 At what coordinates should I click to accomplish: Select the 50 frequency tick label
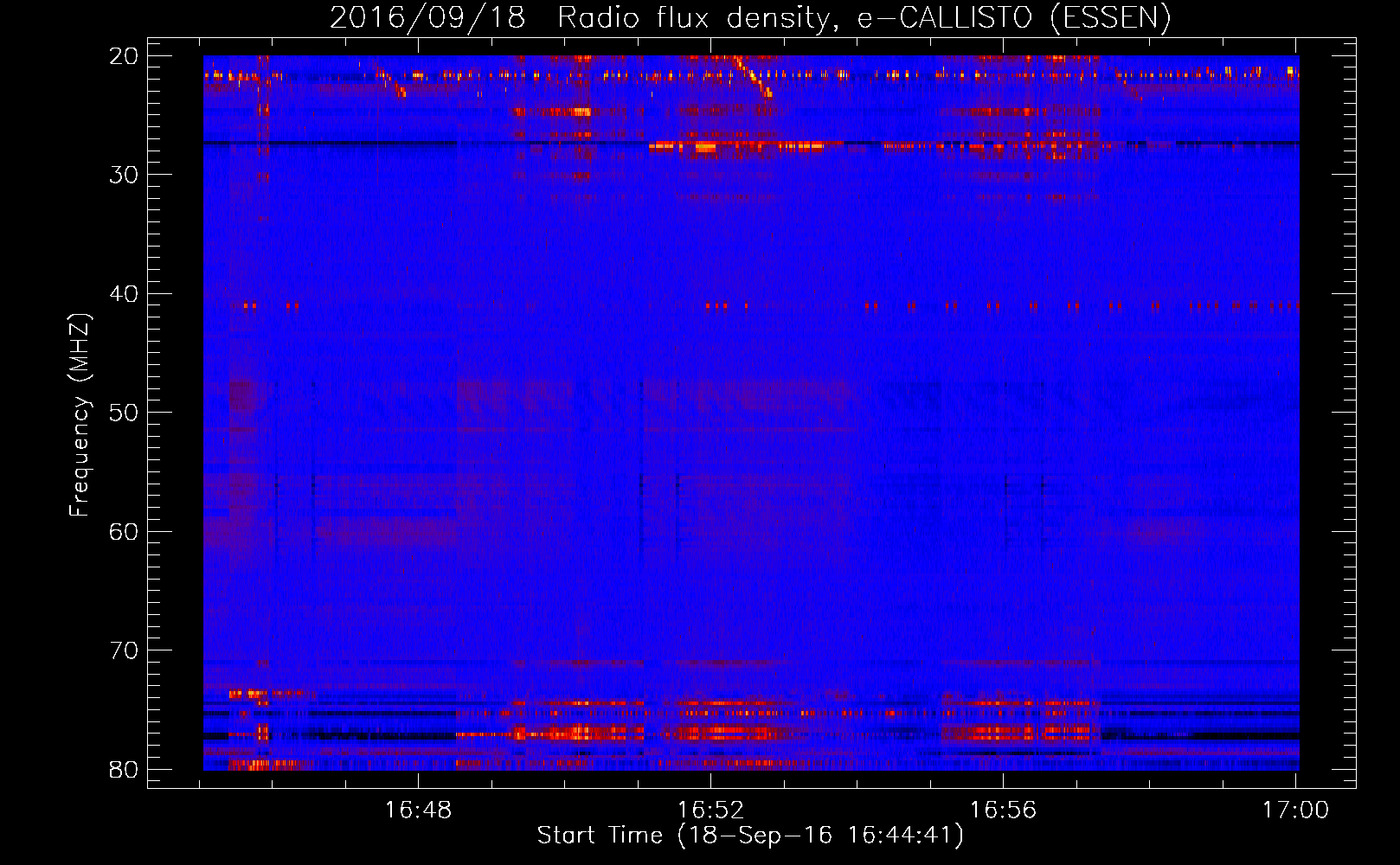[x=124, y=413]
